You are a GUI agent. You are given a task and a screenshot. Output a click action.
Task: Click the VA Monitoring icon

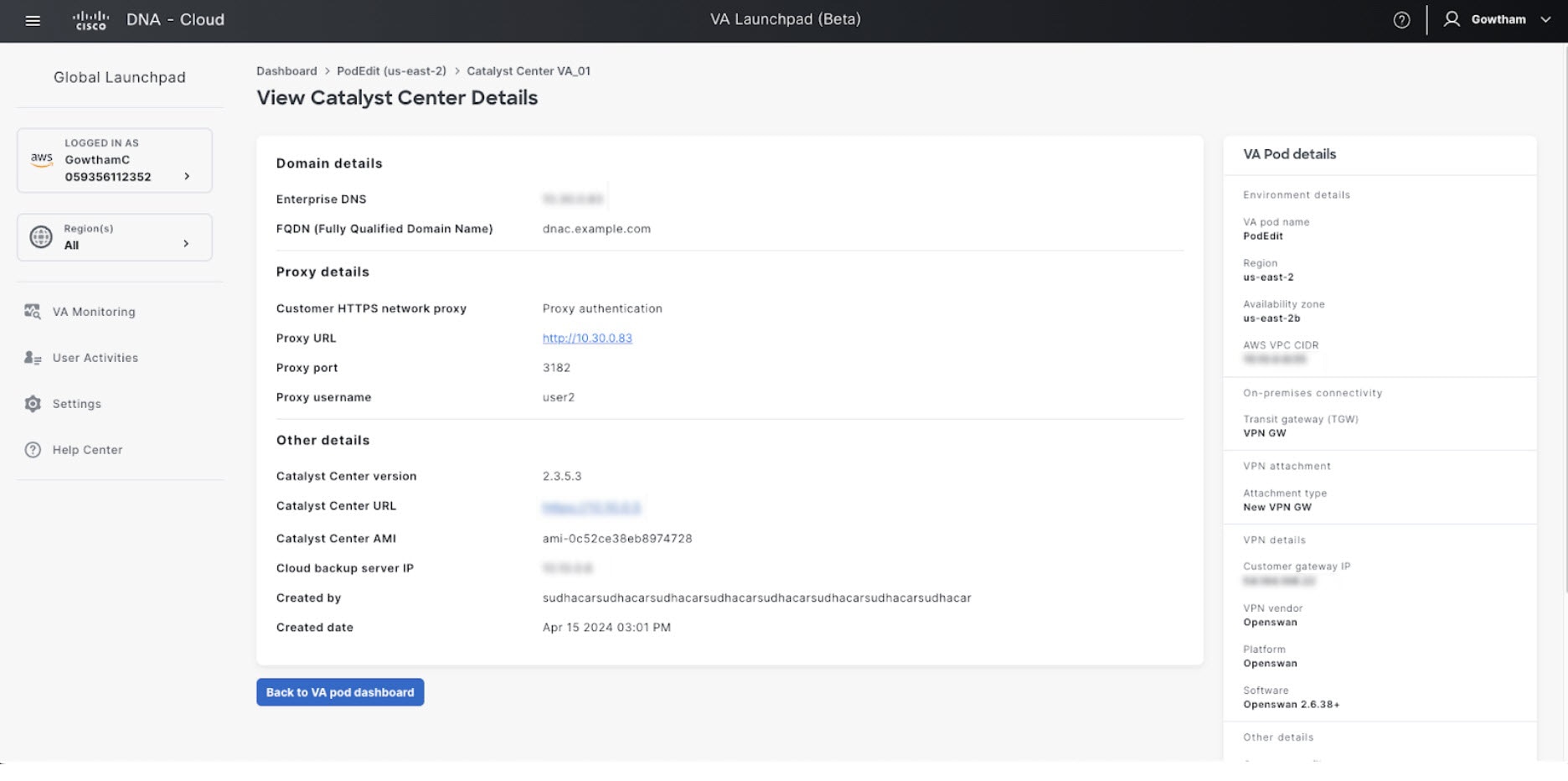pyautogui.click(x=33, y=312)
